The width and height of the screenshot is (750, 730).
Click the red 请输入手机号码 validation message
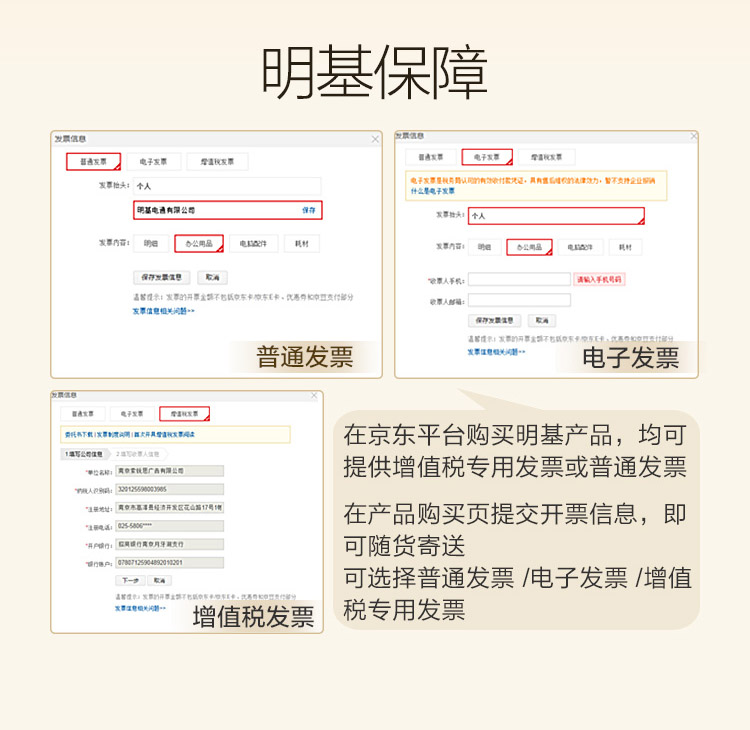599,279
